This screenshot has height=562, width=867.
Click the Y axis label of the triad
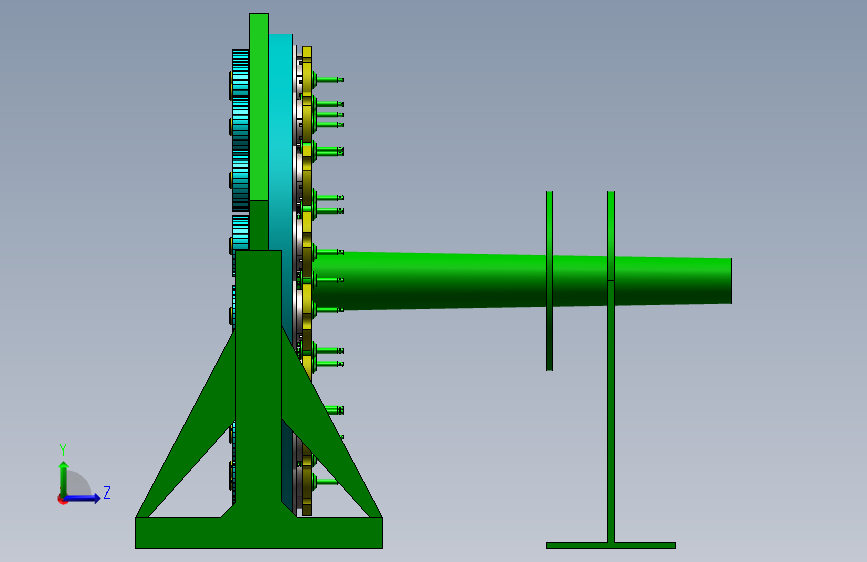63,450
